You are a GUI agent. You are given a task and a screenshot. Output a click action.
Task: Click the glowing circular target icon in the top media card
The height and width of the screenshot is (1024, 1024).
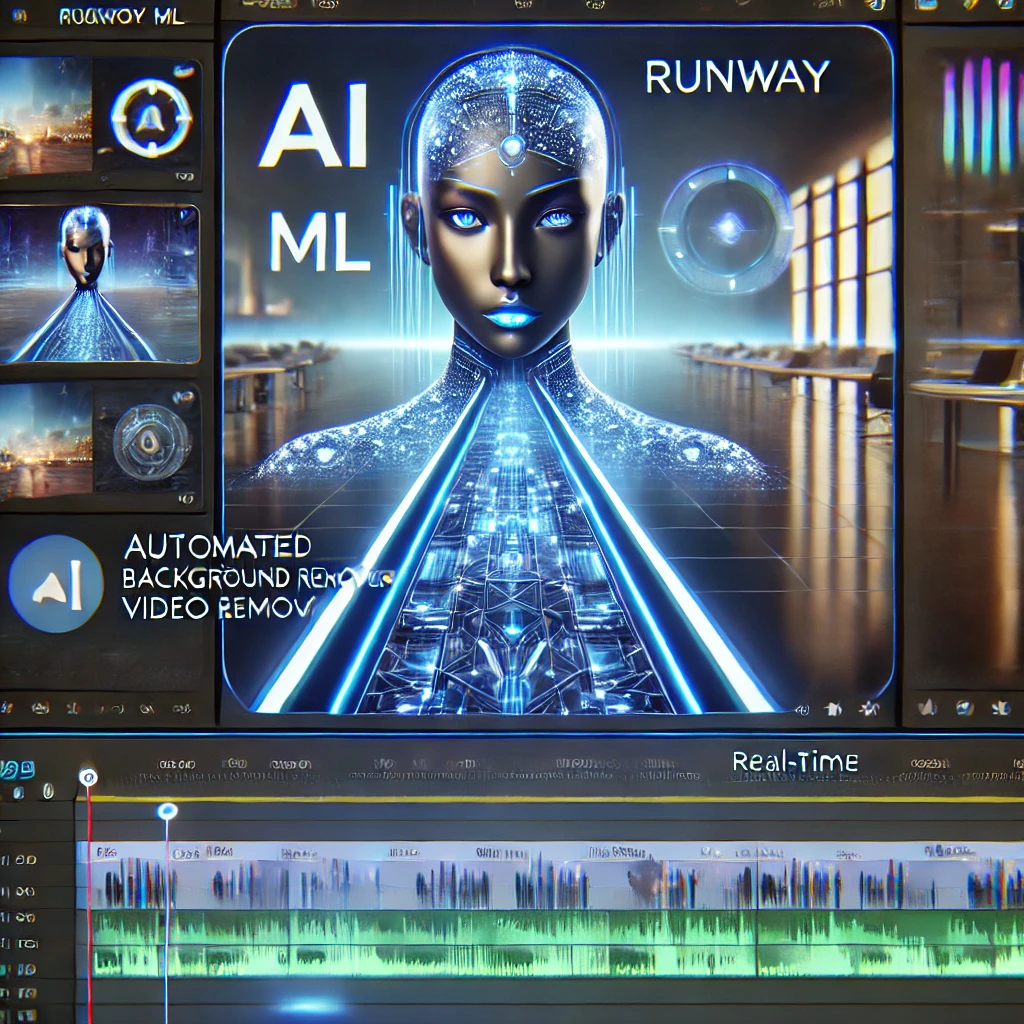pyautogui.click(x=151, y=118)
